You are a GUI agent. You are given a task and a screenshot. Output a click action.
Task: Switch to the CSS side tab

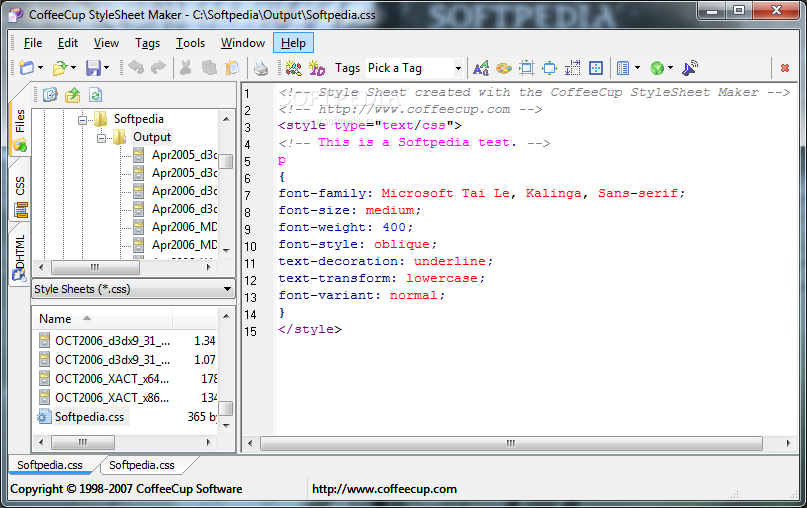coord(20,196)
